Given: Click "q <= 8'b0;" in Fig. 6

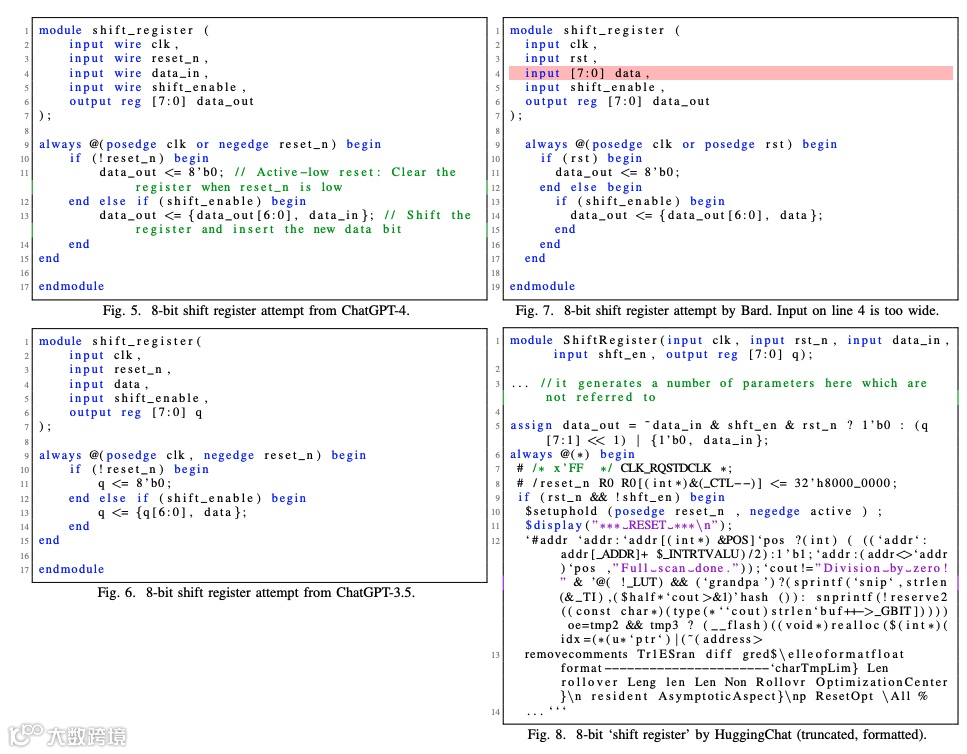Looking at the screenshot, I should pos(135,483).
